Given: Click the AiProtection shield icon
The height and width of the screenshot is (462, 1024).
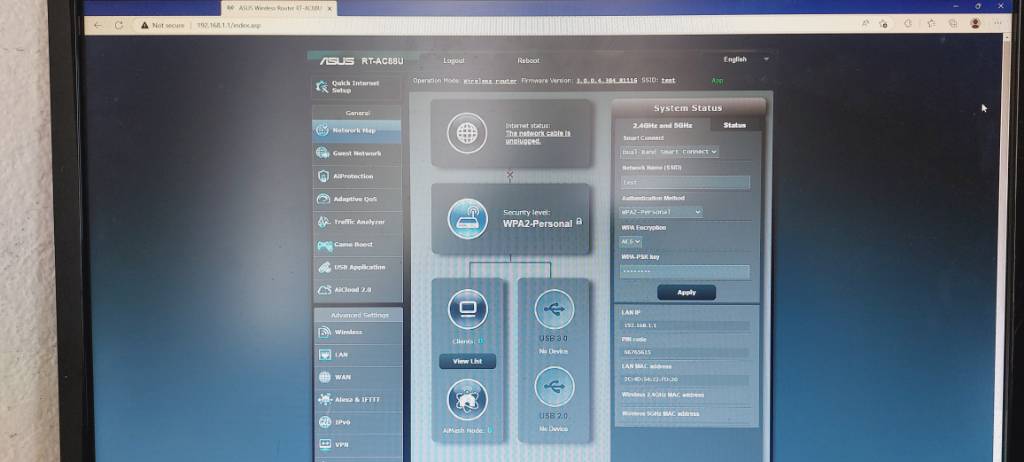Looking at the screenshot, I should click(323, 176).
